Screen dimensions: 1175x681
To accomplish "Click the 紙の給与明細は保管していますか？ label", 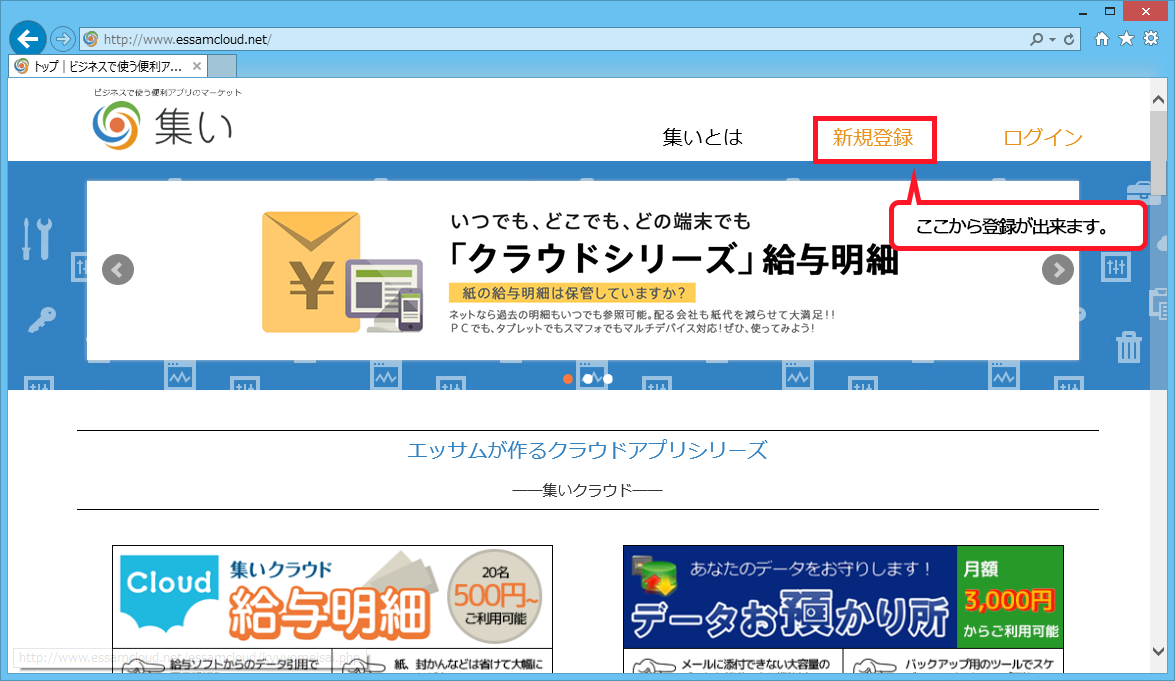I will pos(573,293).
